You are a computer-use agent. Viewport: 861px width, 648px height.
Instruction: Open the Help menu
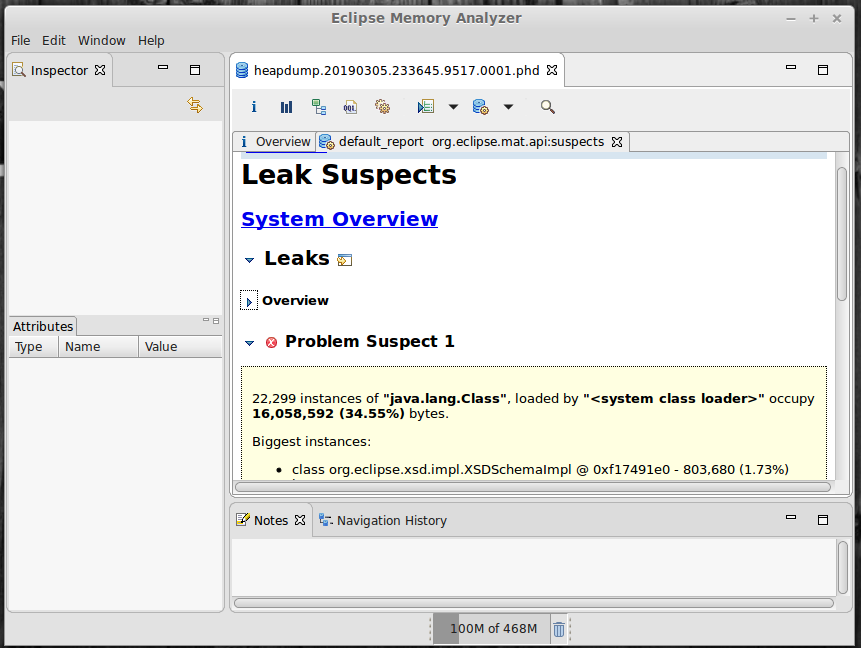pyautogui.click(x=151, y=41)
